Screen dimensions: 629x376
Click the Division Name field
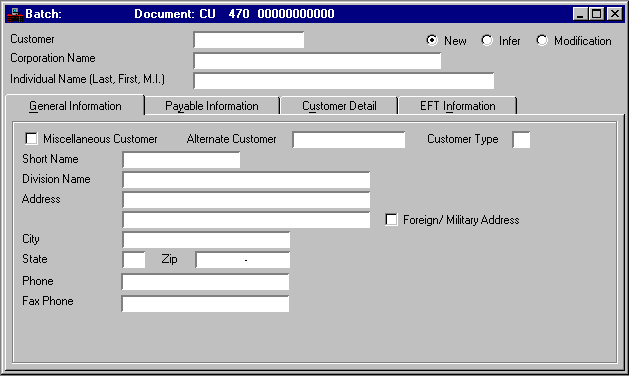(x=246, y=180)
